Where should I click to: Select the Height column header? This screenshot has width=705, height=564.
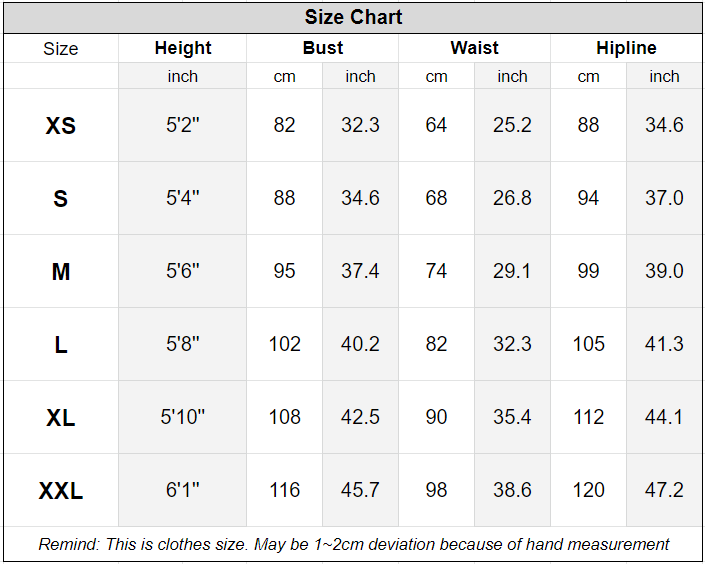183,48
